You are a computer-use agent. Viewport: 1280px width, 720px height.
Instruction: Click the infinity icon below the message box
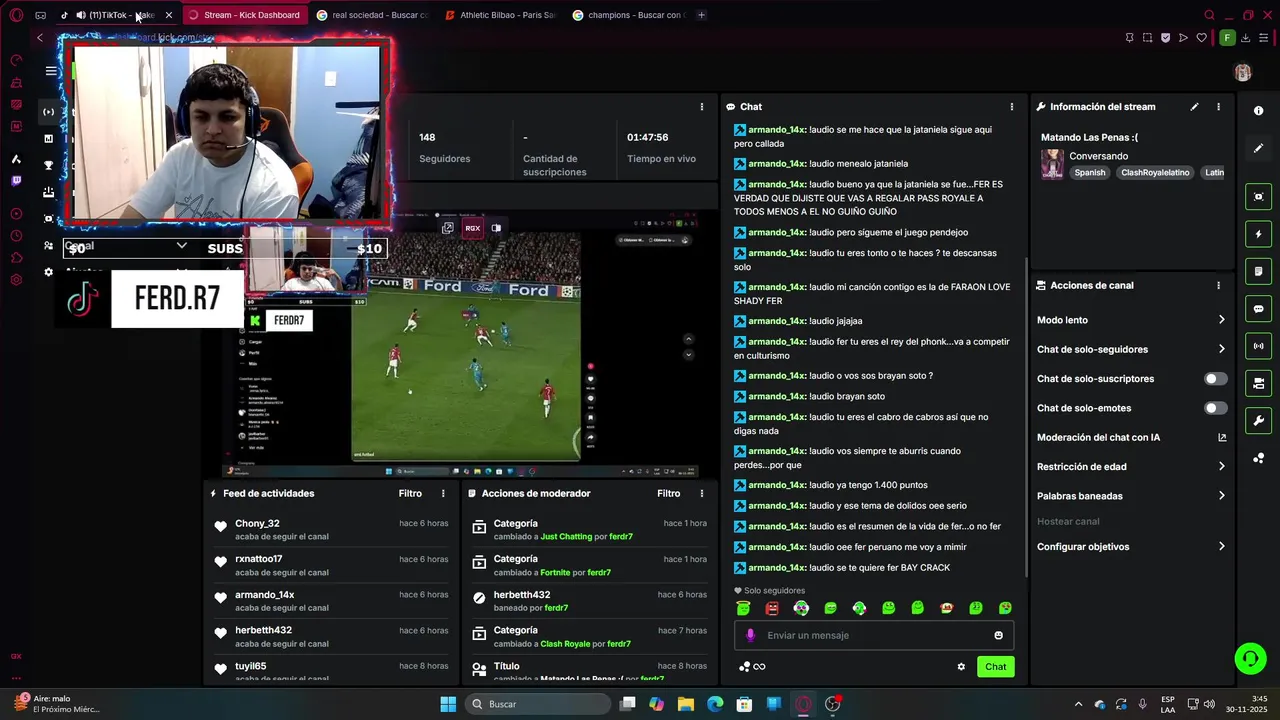coord(759,667)
